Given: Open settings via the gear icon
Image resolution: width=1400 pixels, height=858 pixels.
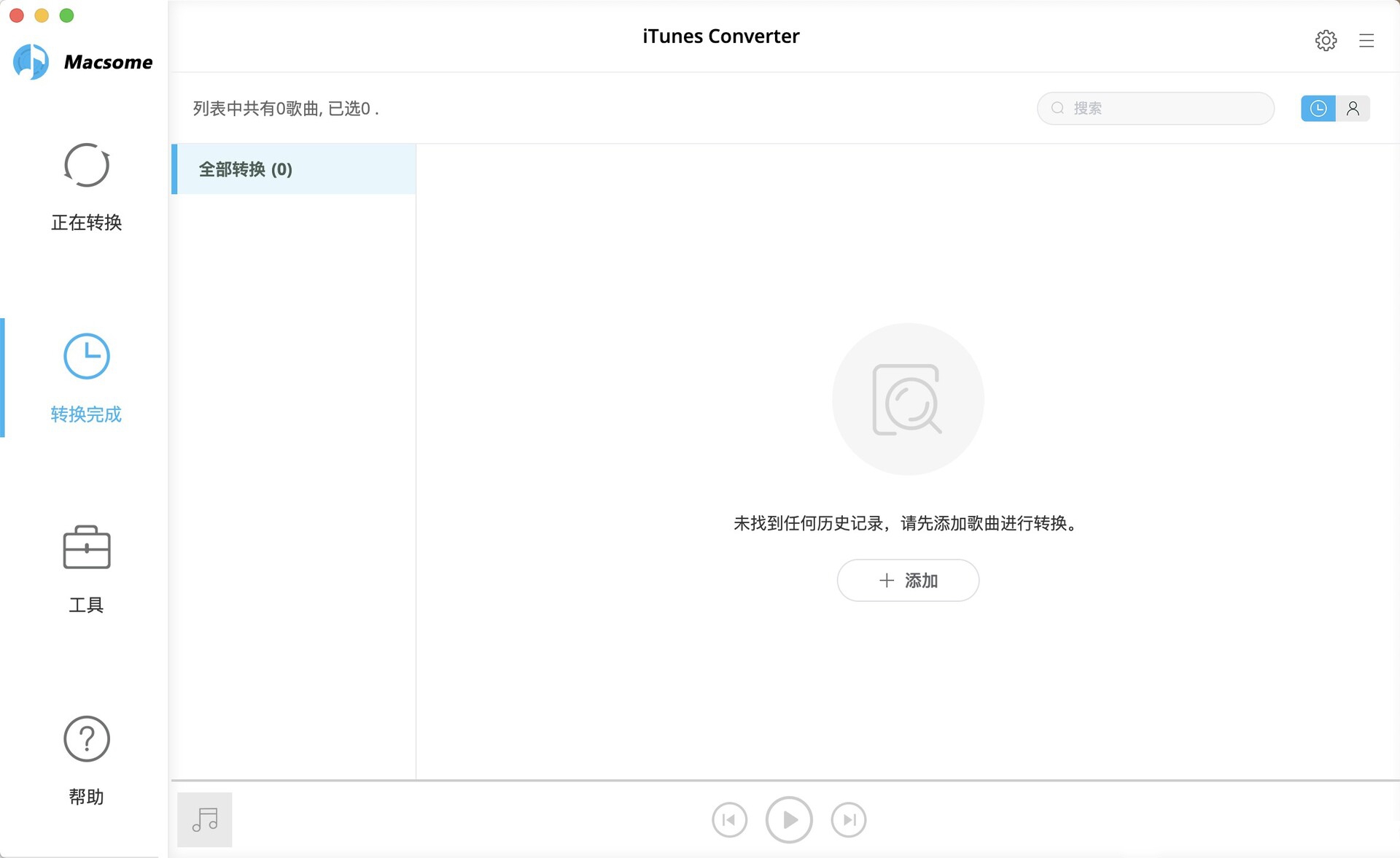Looking at the screenshot, I should [1326, 40].
